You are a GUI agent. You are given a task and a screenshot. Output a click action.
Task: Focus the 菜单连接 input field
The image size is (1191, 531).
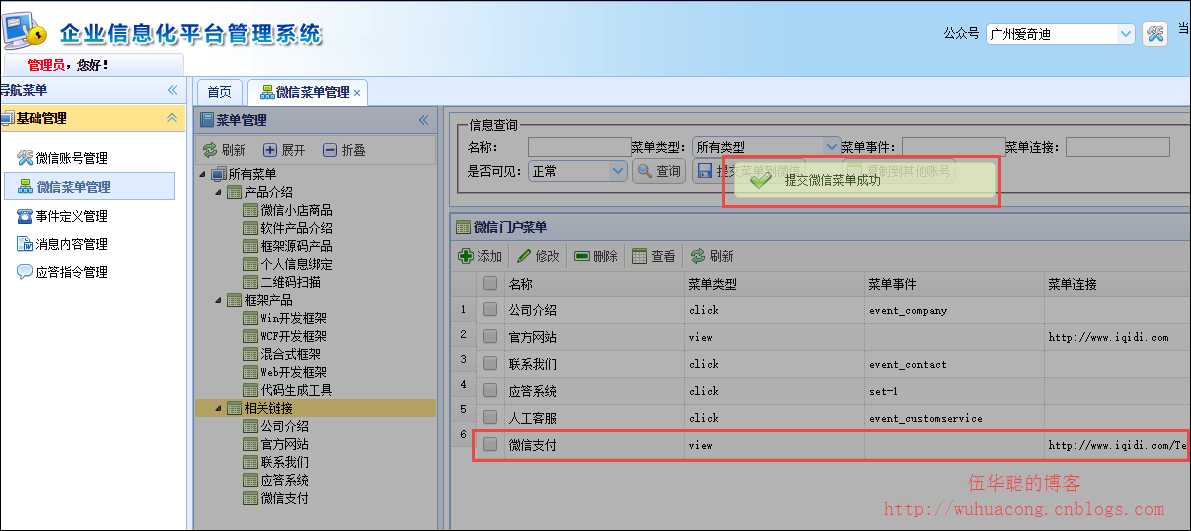tap(1118, 147)
